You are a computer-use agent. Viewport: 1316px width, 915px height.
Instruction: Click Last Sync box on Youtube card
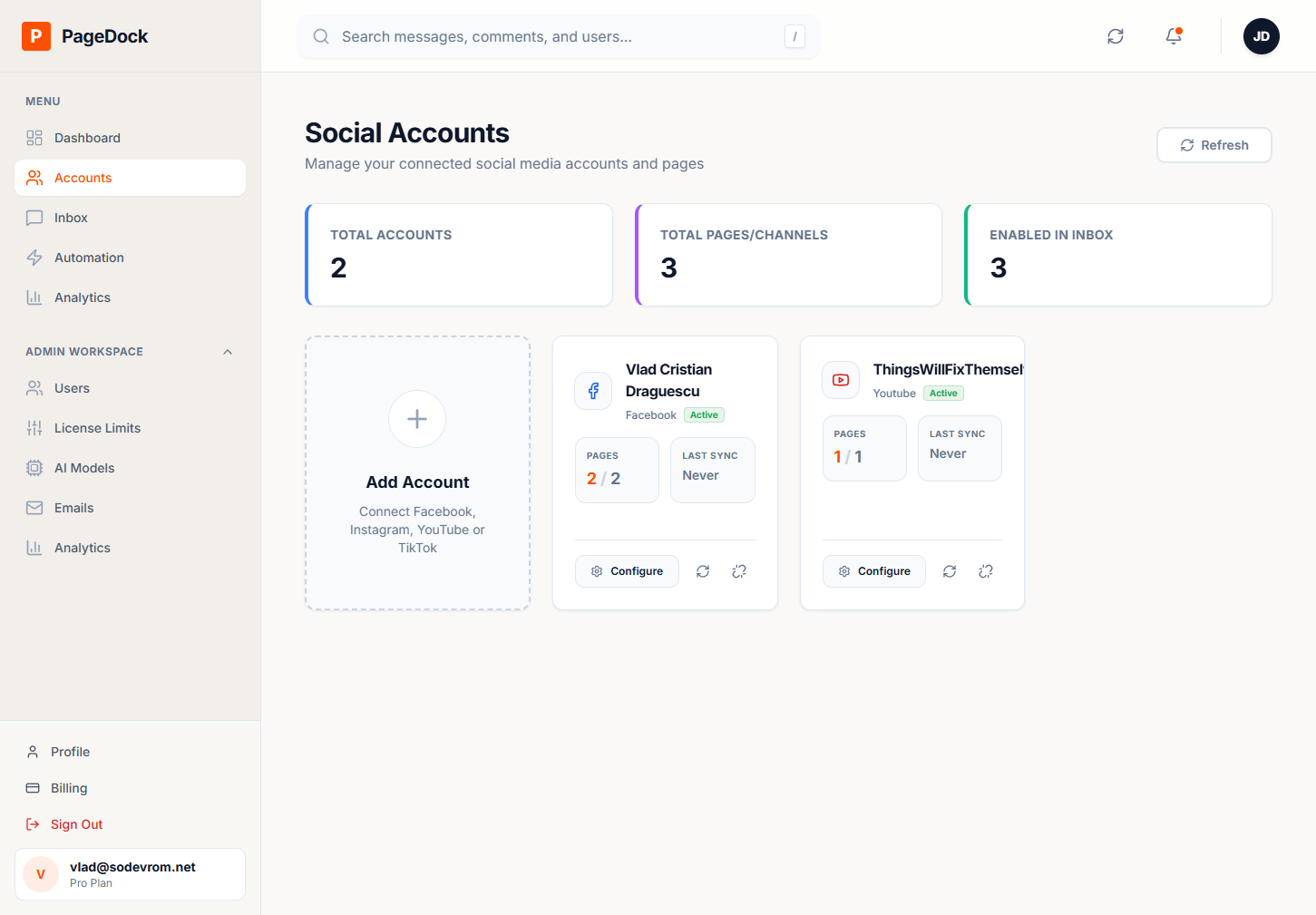[x=960, y=448]
